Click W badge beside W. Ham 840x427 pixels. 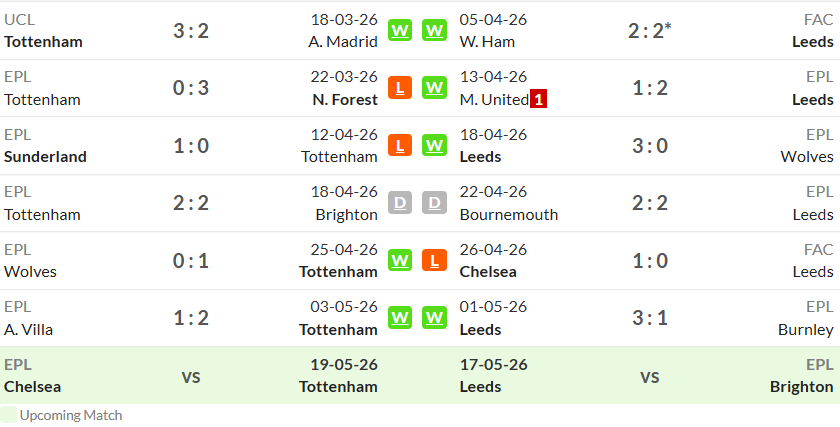pyautogui.click(x=434, y=31)
